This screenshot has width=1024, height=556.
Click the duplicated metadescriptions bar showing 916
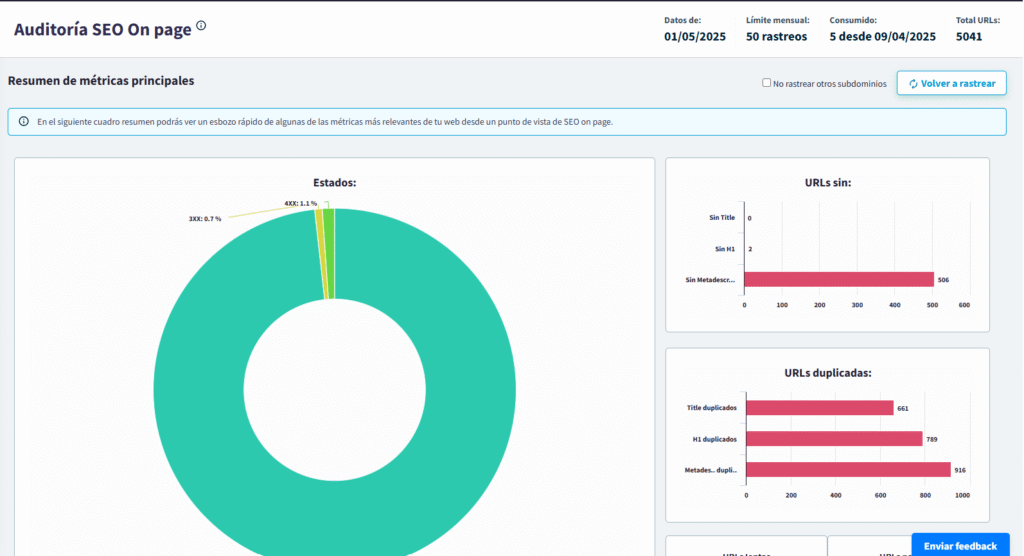848,470
